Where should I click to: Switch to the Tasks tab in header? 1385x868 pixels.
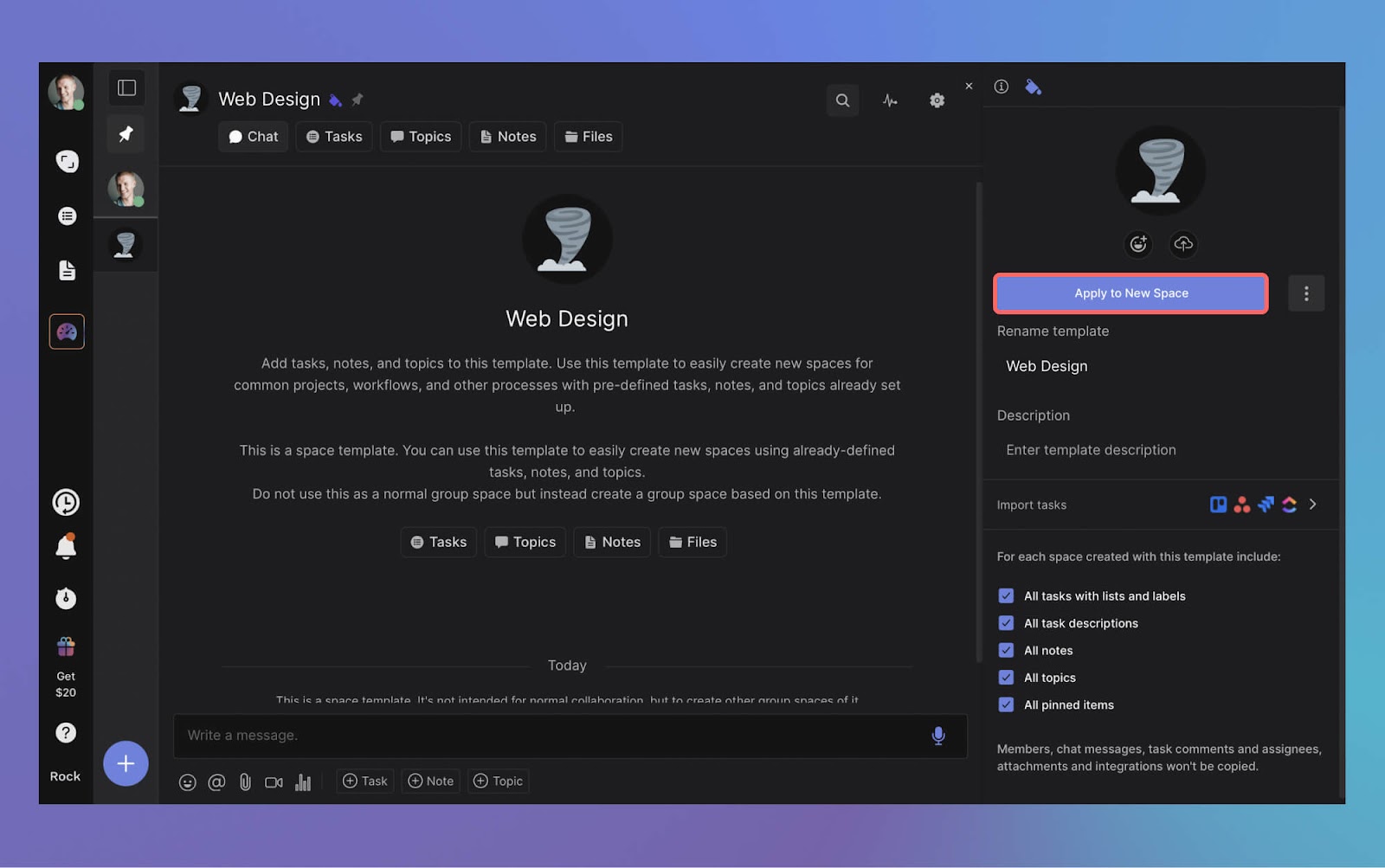(x=334, y=137)
